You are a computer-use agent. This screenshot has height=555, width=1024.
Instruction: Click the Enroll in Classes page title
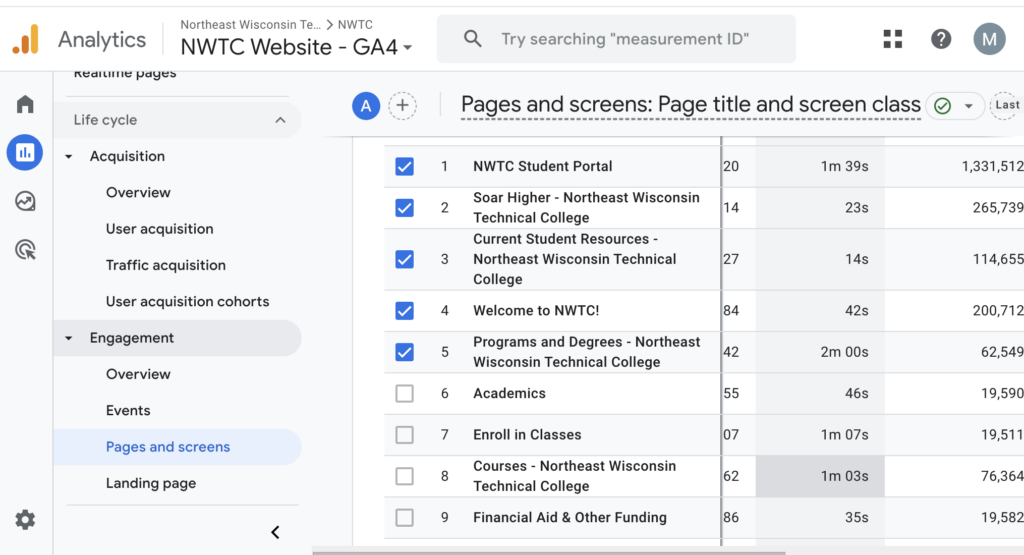pyautogui.click(x=527, y=435)
